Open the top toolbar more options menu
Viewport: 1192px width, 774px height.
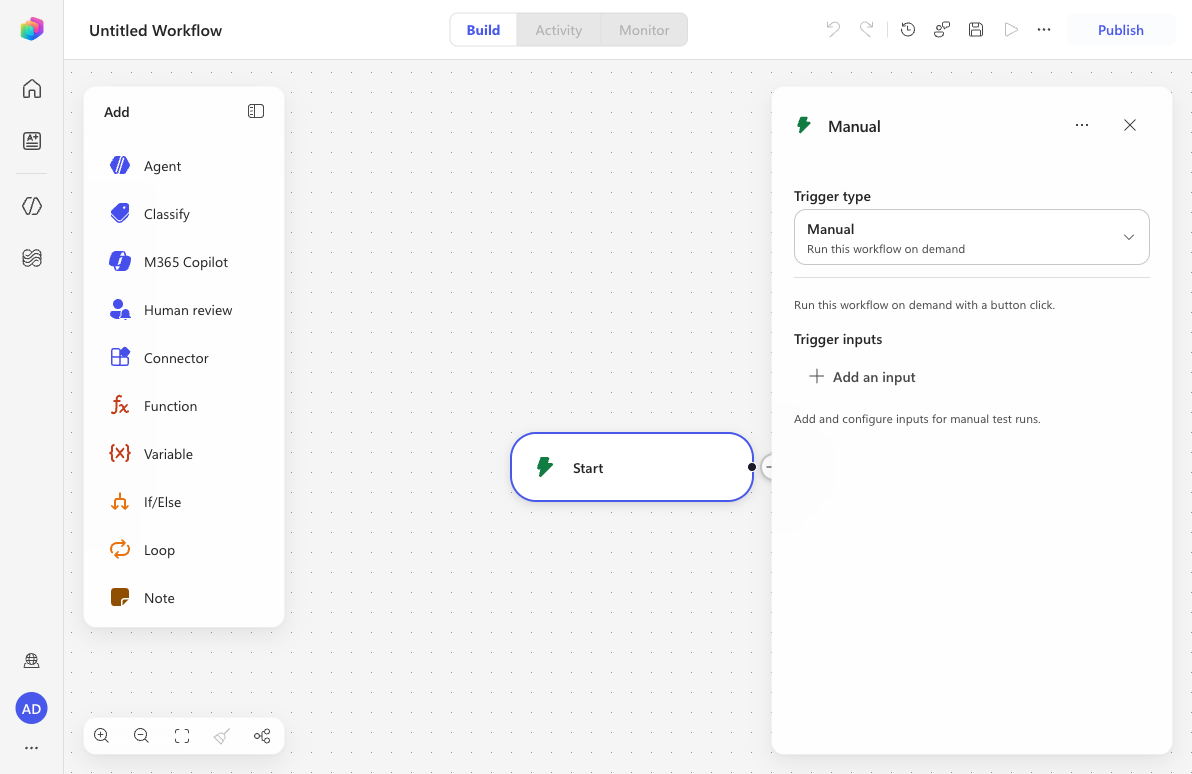1044,30
